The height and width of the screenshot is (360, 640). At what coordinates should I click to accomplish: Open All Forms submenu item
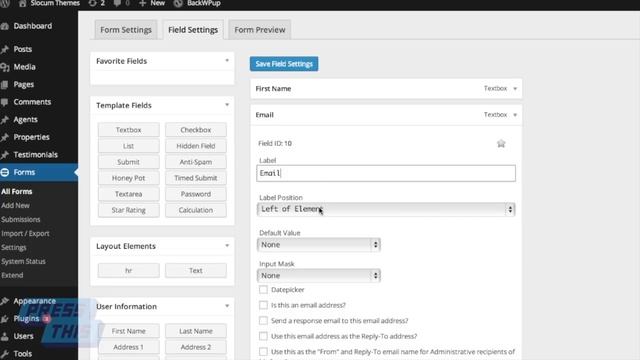(x=17, y=191)
